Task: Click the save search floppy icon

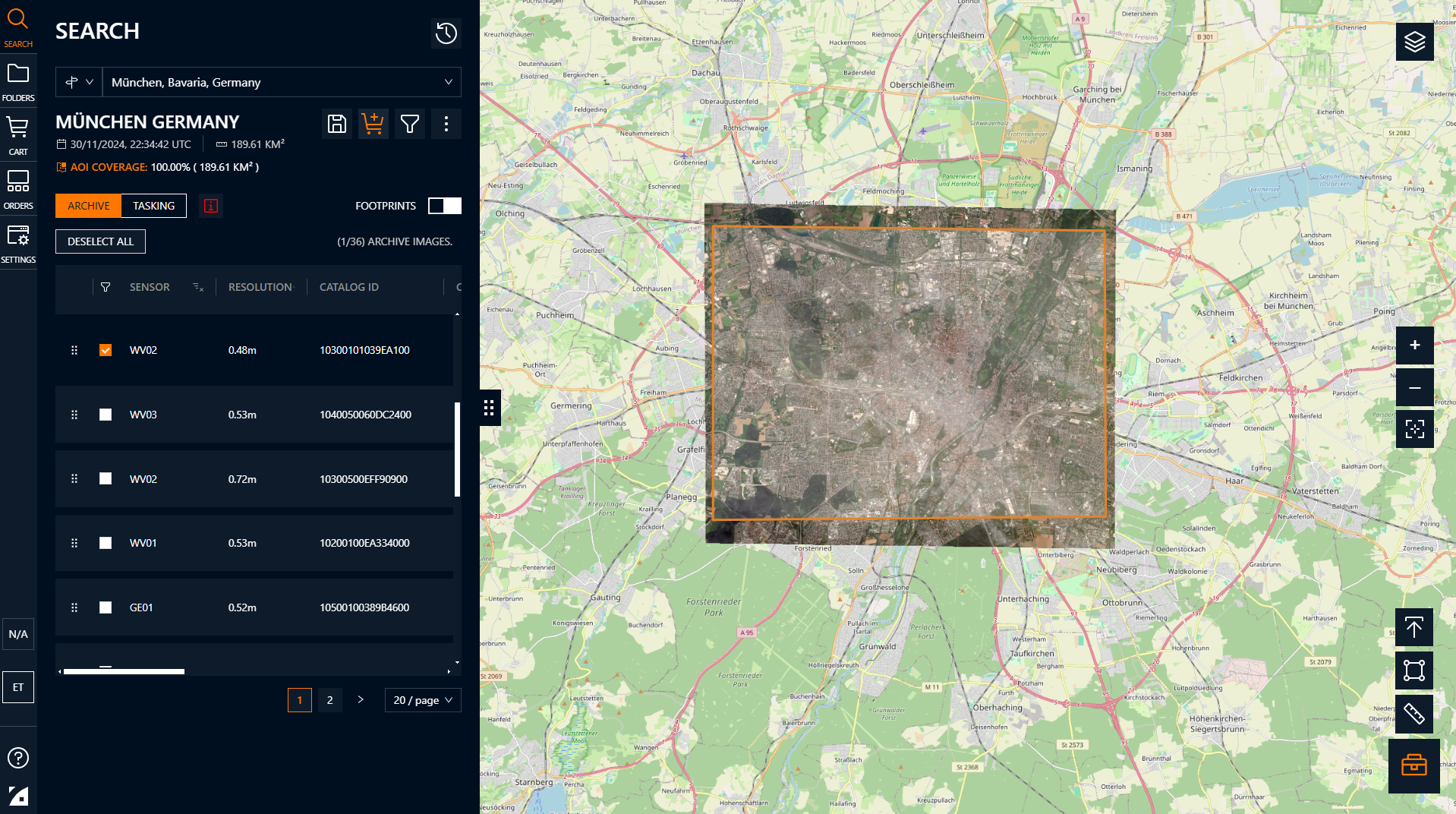Action: coord(337,124)
